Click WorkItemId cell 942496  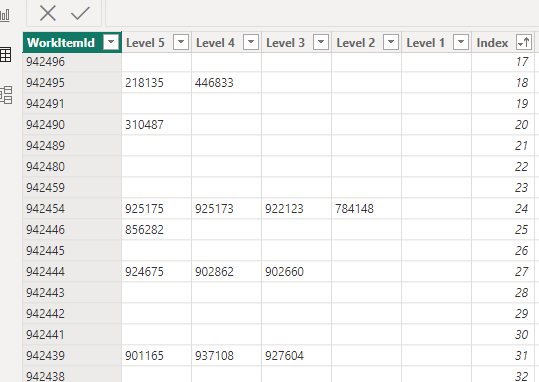point(72,62)
